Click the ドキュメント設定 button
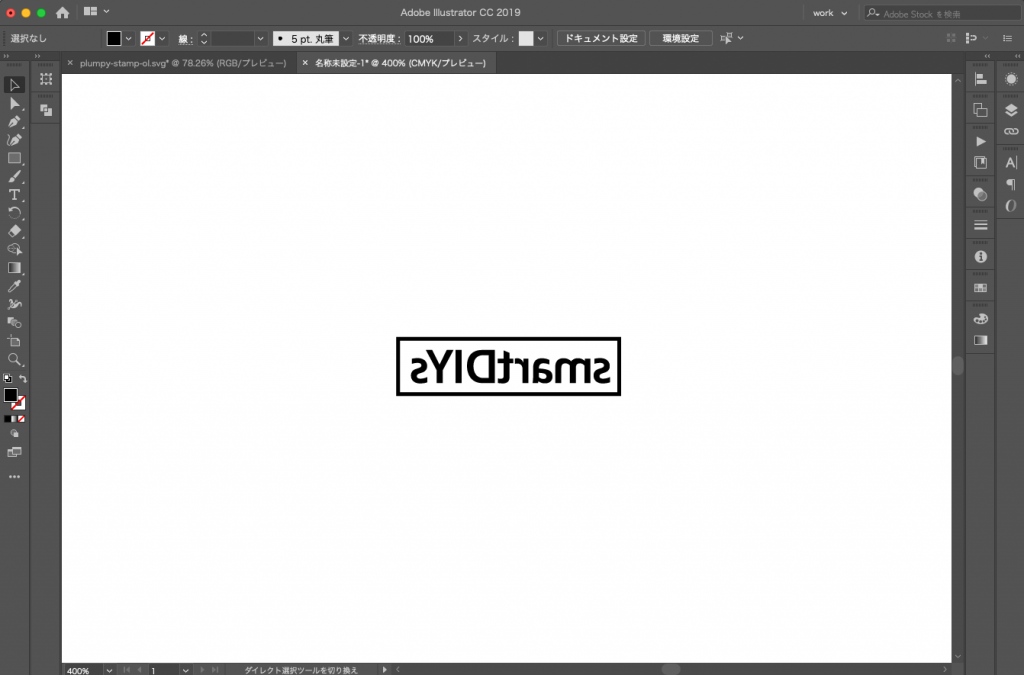The width and height of the screenshot is (1024, 675). tap(601, 39)
